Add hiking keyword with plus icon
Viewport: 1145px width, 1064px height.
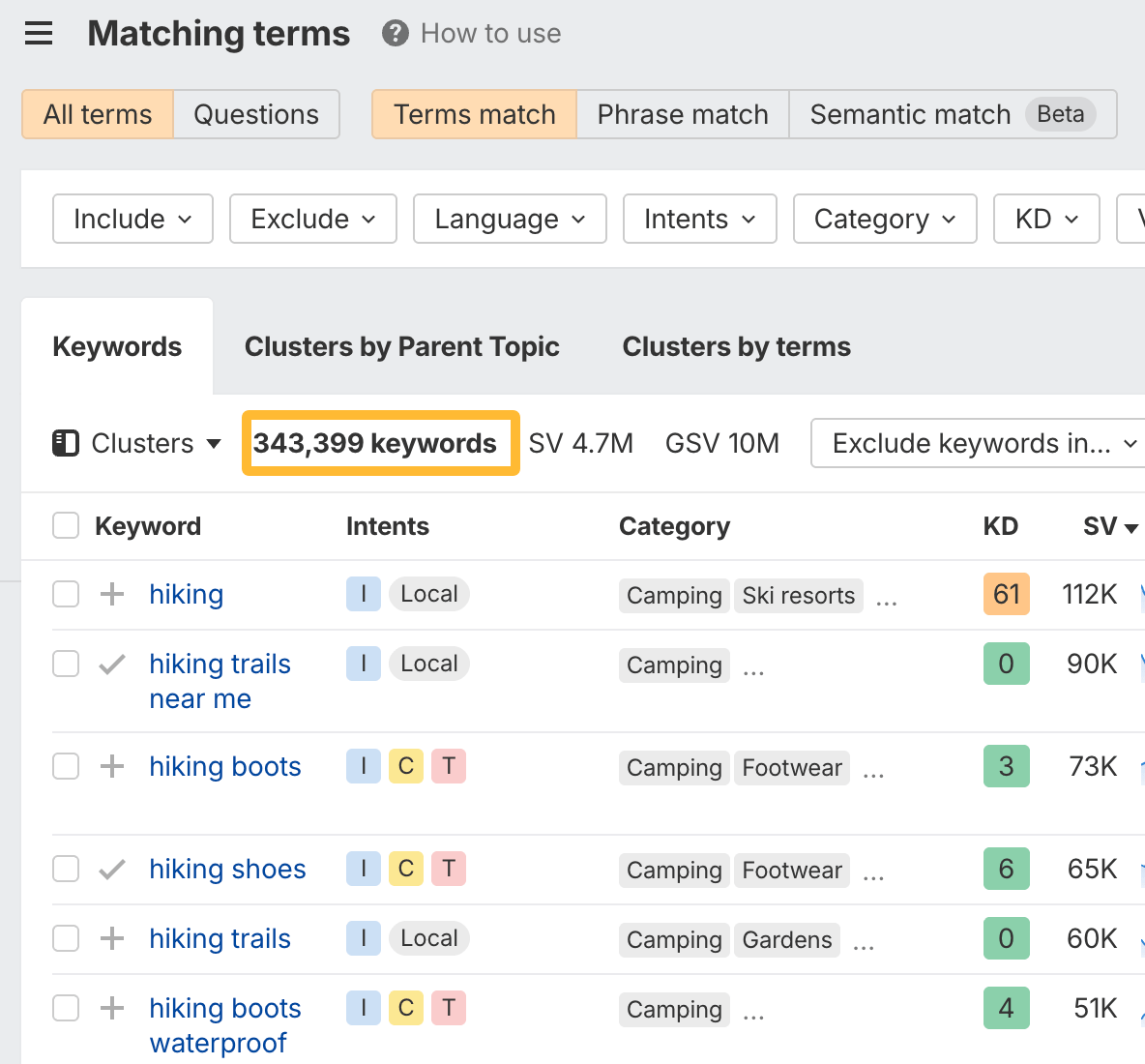click(x=112, y=594)
